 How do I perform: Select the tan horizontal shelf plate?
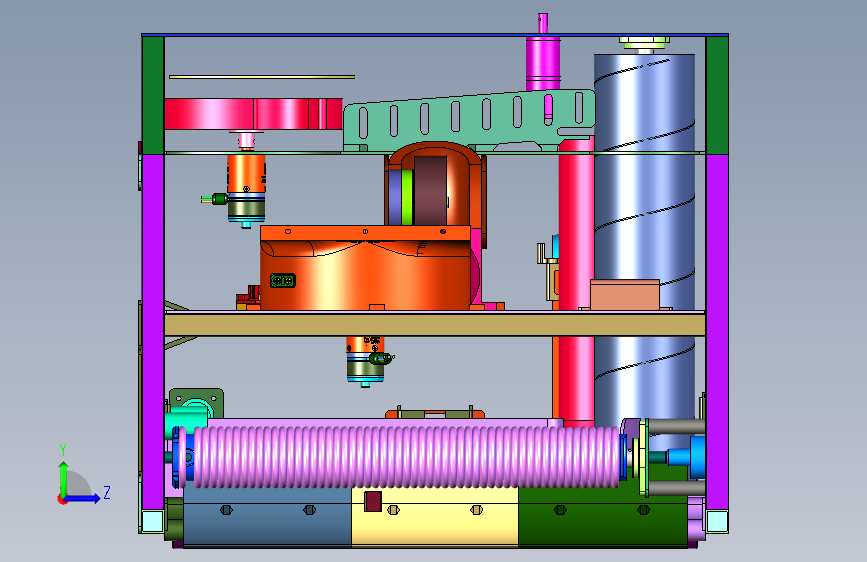coord(435,324)
